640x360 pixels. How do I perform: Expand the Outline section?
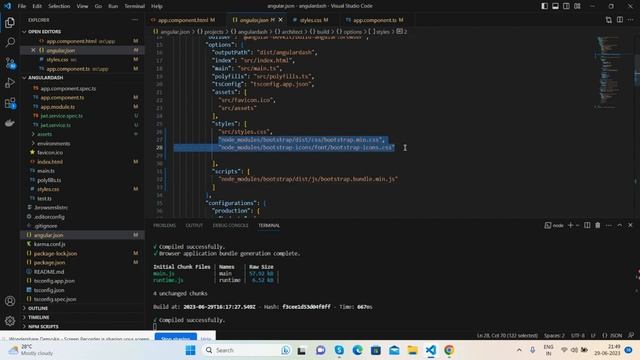point(38,308)
